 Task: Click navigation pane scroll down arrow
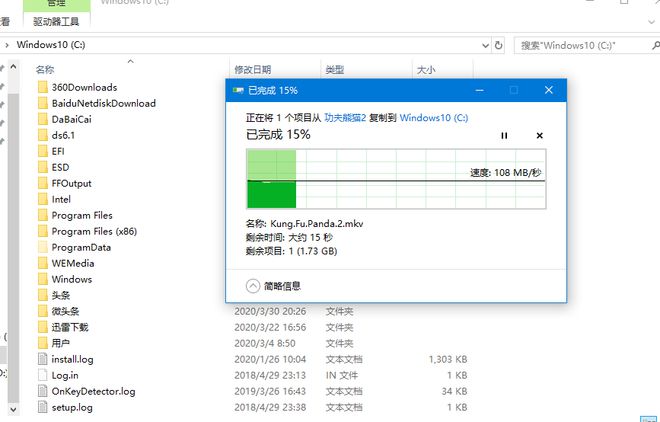click(x=13, y=409)
